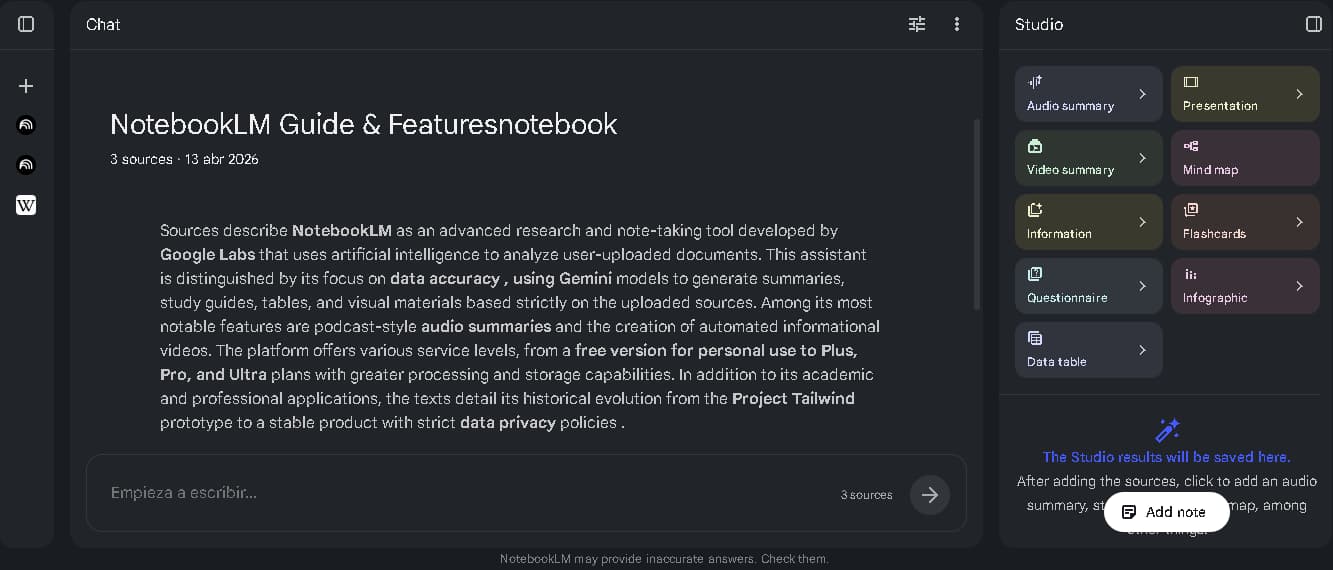
Task: Create Flashcards from sources
Action: click(x=1230, y=222)
